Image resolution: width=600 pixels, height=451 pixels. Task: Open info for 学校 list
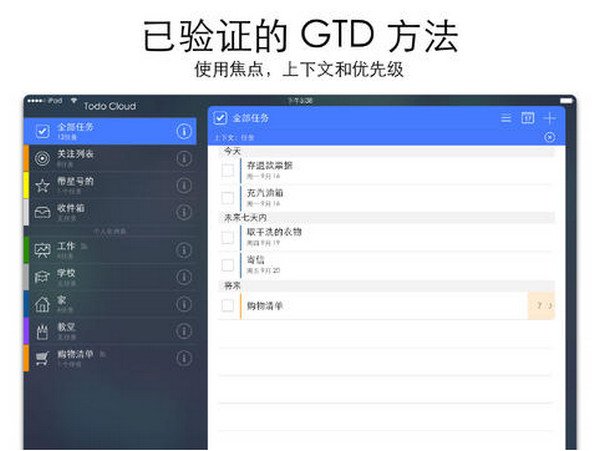coord(184,277)
